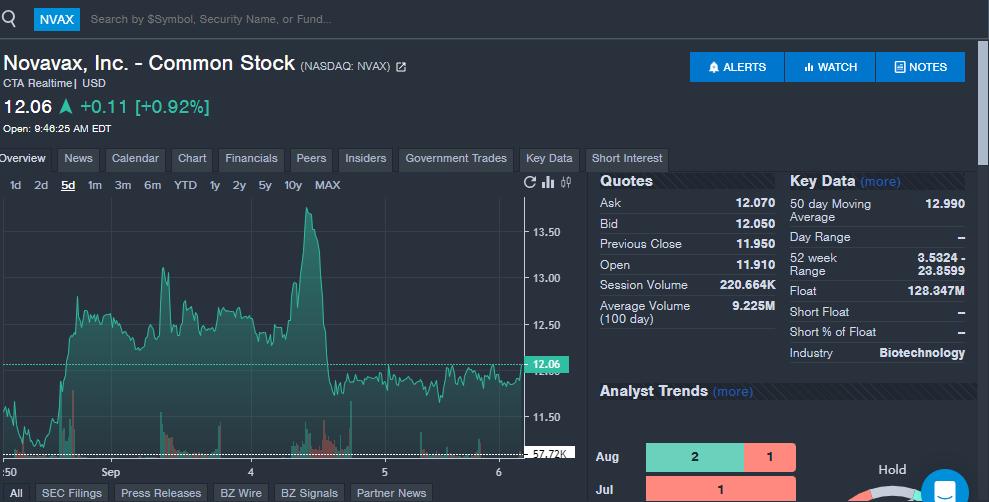Click the Ask value 12.070
This screenshot has height=502, width=989.
pos(755,203)
